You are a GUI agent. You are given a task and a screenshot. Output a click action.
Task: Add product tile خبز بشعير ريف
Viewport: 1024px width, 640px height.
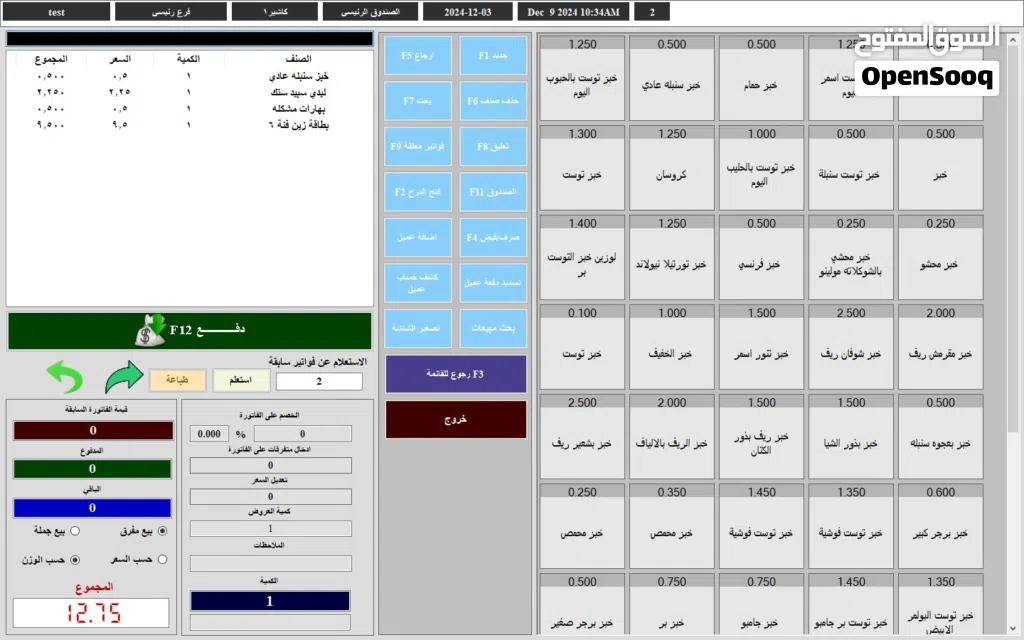pos(582,436)
